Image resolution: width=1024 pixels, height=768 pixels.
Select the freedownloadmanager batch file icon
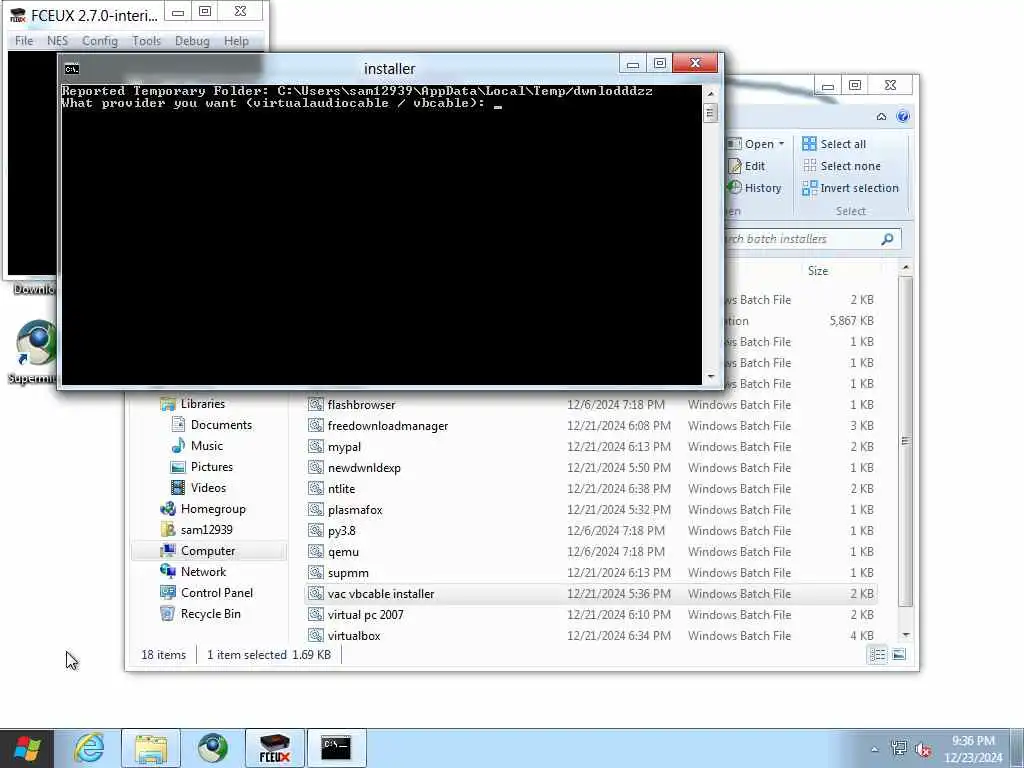316,426
